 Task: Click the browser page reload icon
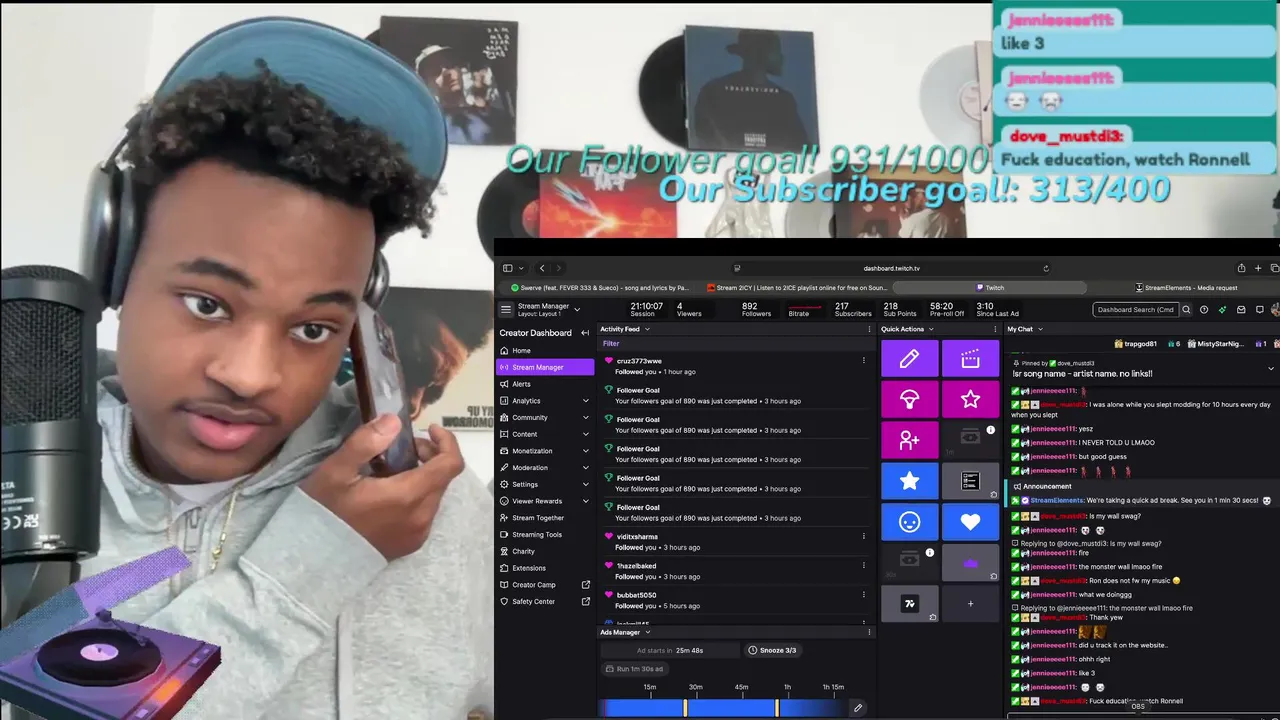tap(1046, 268)
